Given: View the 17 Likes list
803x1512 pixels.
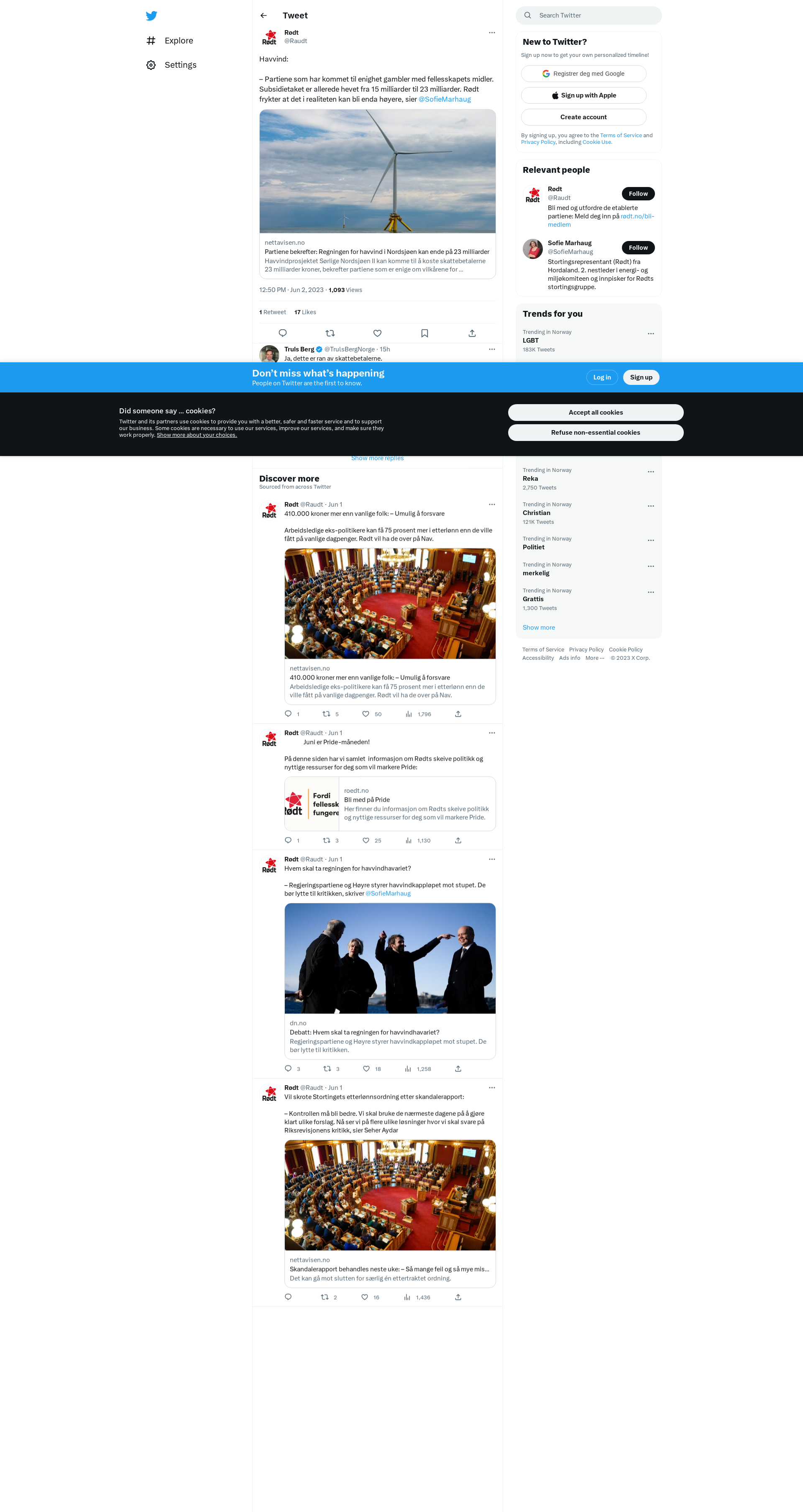Looking at the screenshot, I should (x=305, y=312).
